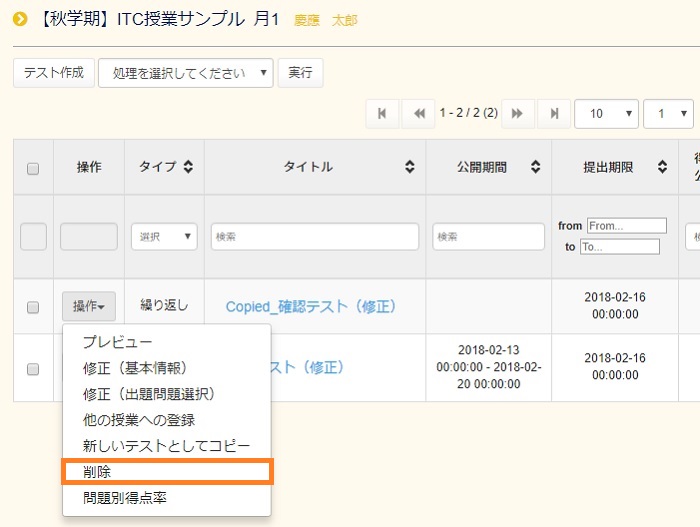Sort by 公開期間 column arrows
This screenshot has width=700, height=527.
(x=536, y=167)
